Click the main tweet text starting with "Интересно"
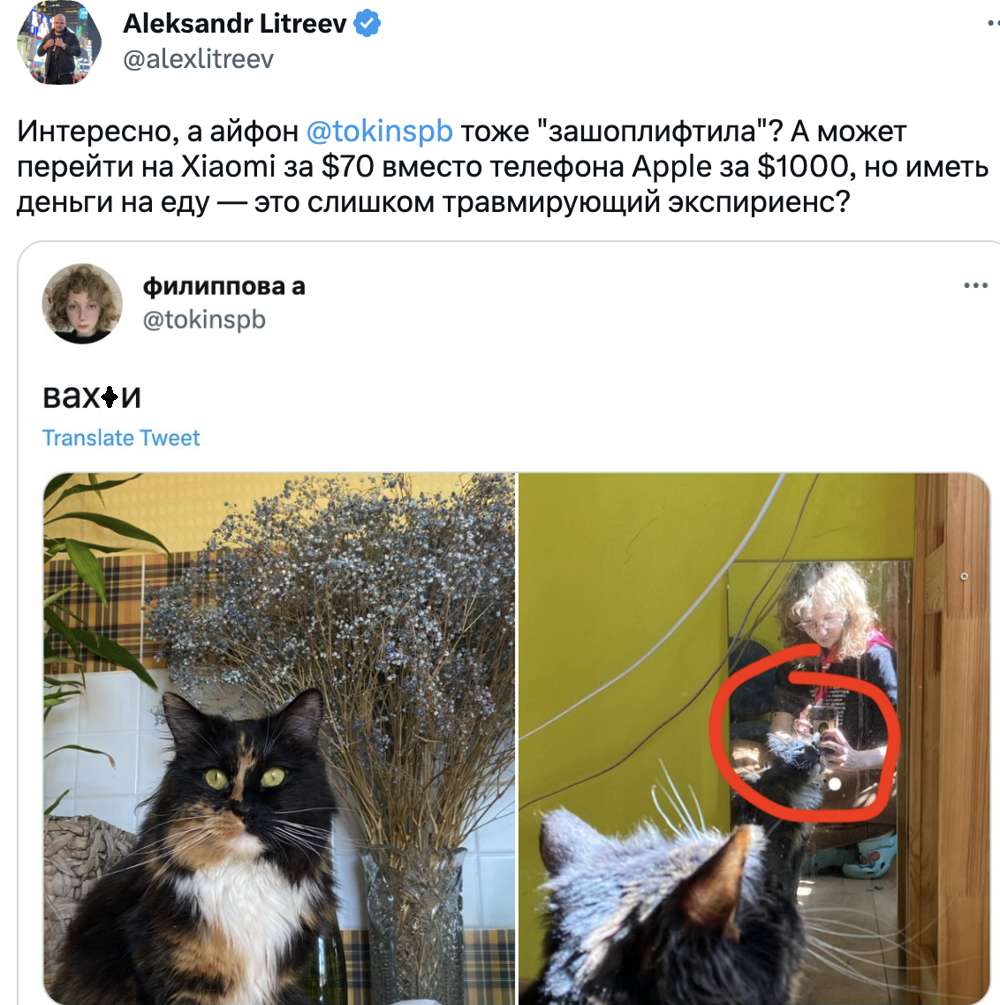The width and height of the screenshot is (1000, 1005). (x=503, y=167)
